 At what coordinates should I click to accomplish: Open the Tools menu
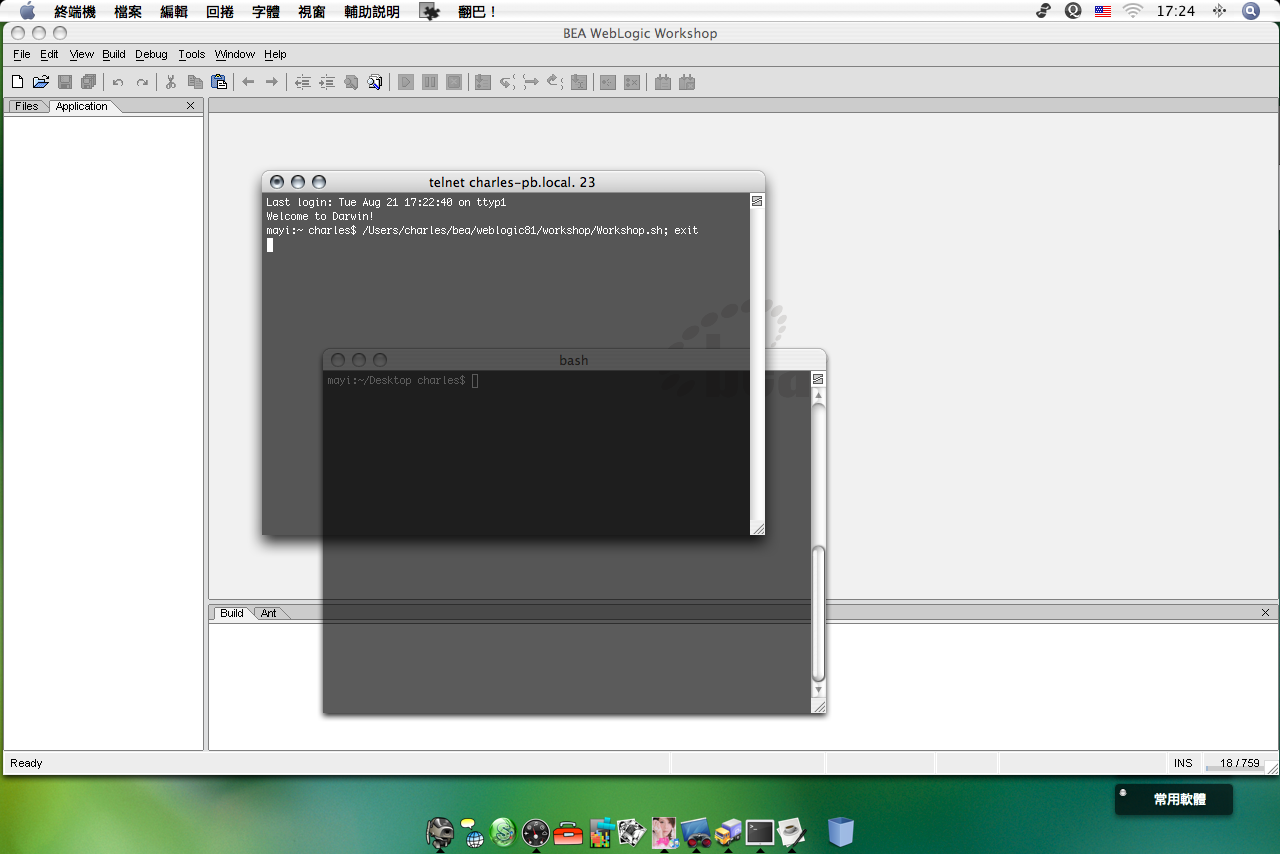[192, 54]
